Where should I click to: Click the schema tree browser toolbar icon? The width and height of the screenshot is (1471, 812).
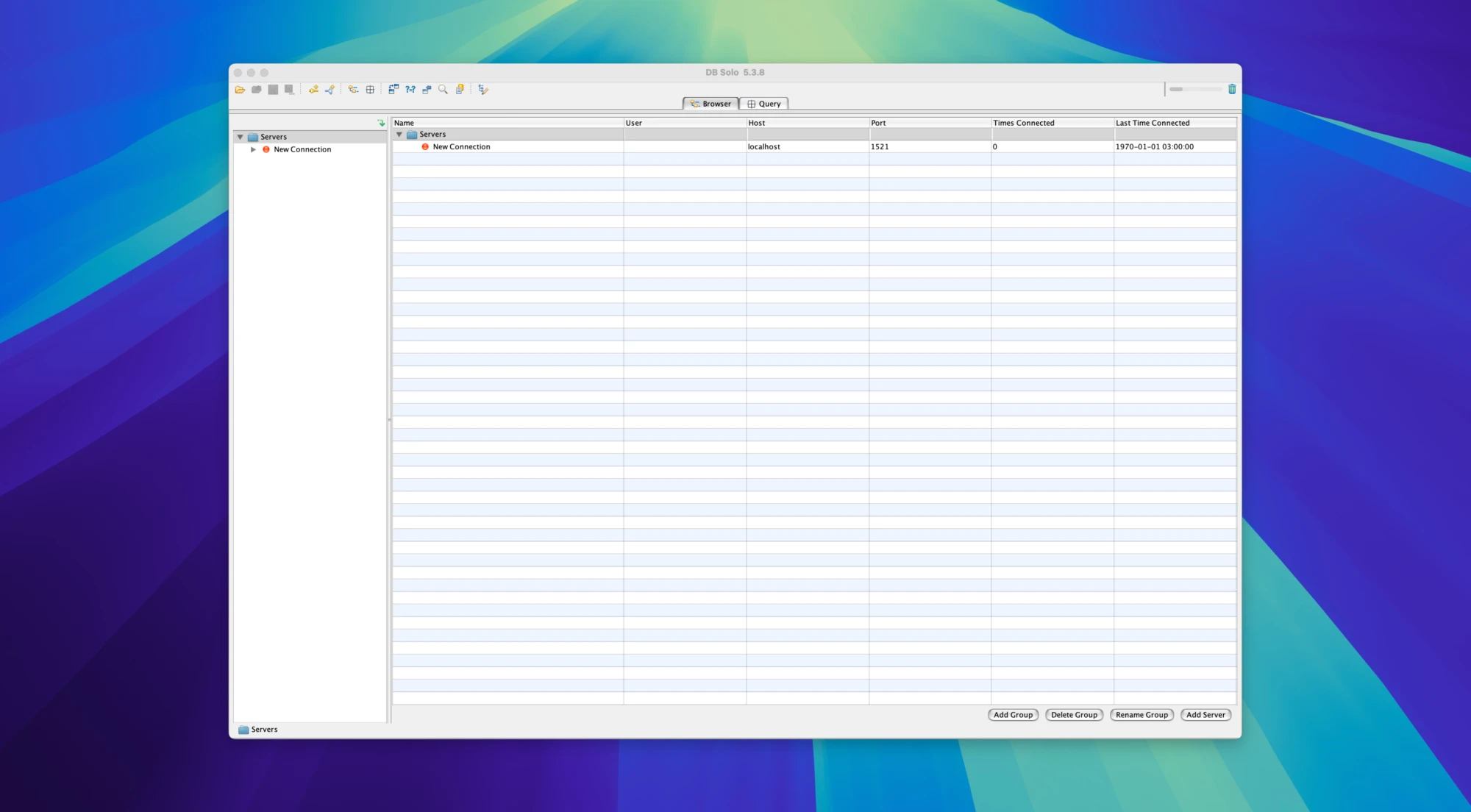point(353,90)
